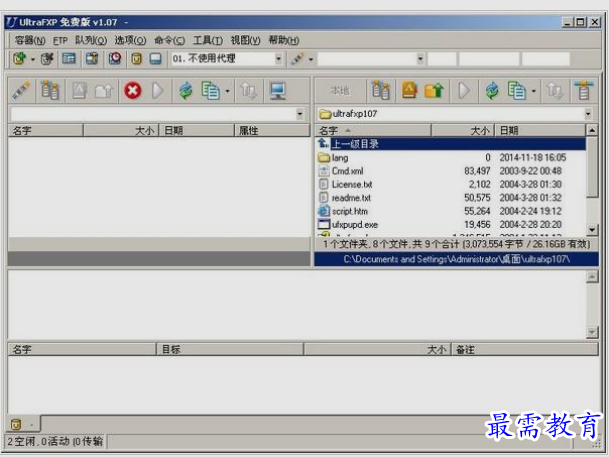
Task: Click the left pane connect plug icon
Action: (22, 91)
